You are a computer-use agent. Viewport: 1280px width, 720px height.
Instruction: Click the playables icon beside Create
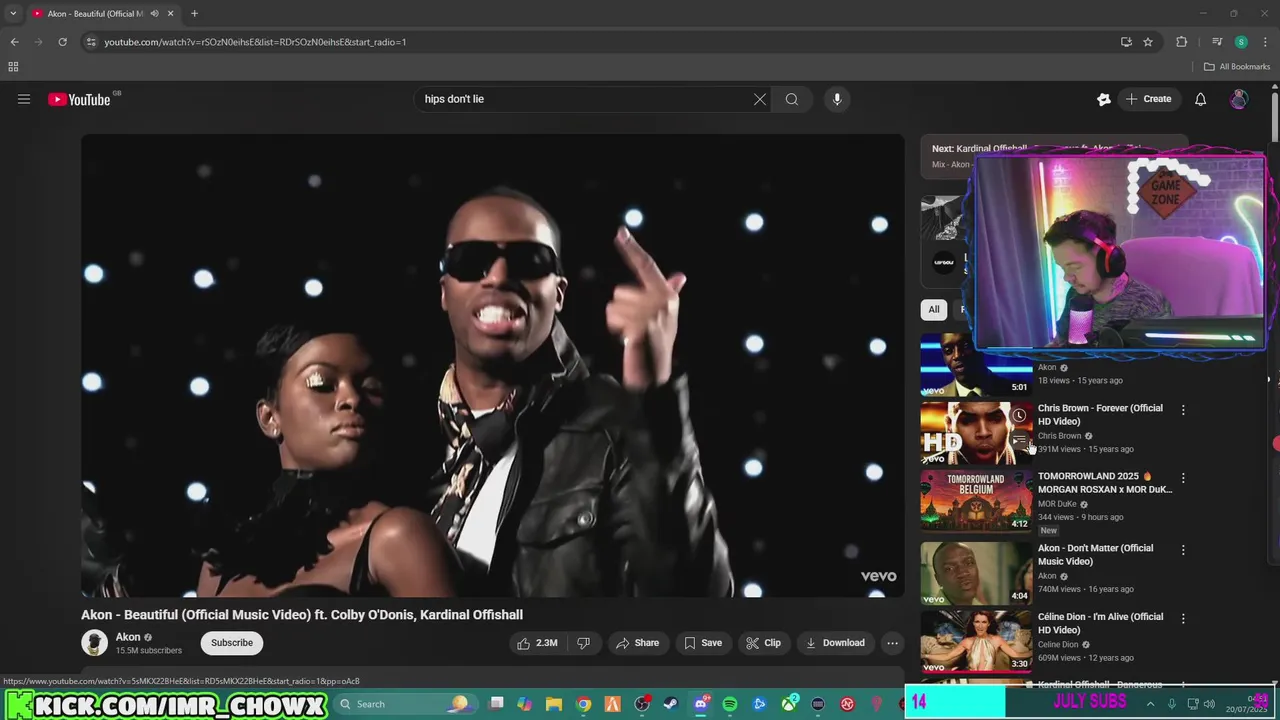[1104, 99]
